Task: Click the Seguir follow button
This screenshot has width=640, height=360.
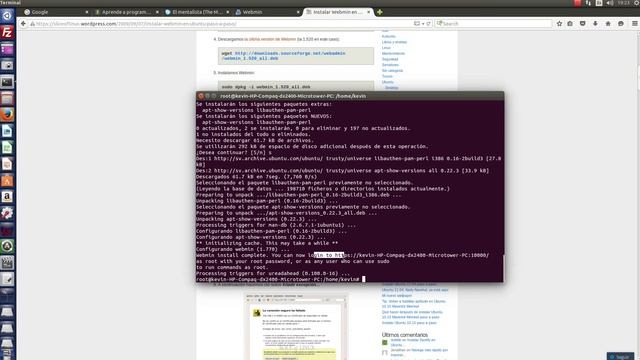Action: [x=620, y=356]
